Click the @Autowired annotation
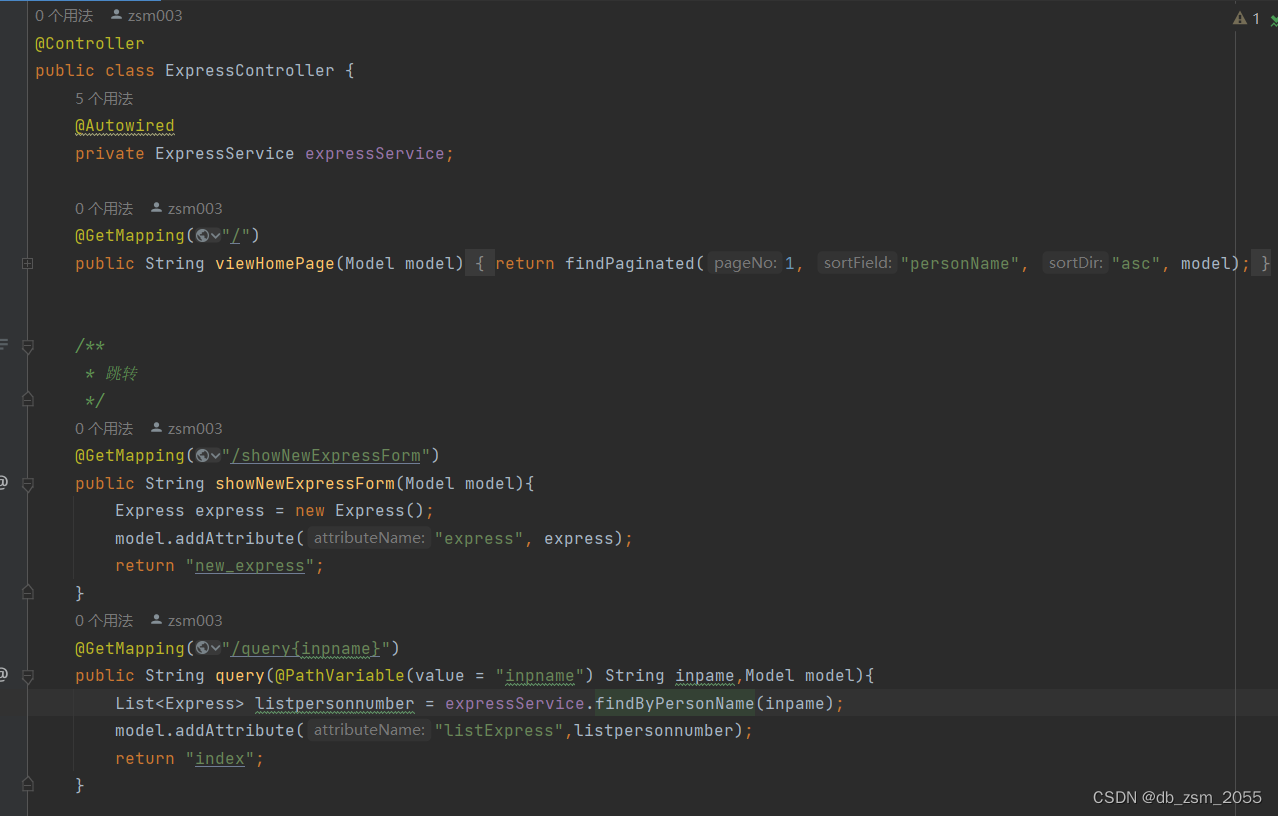Image resolution: width=1278 pixels, height=816 pixels. (125, 126)
